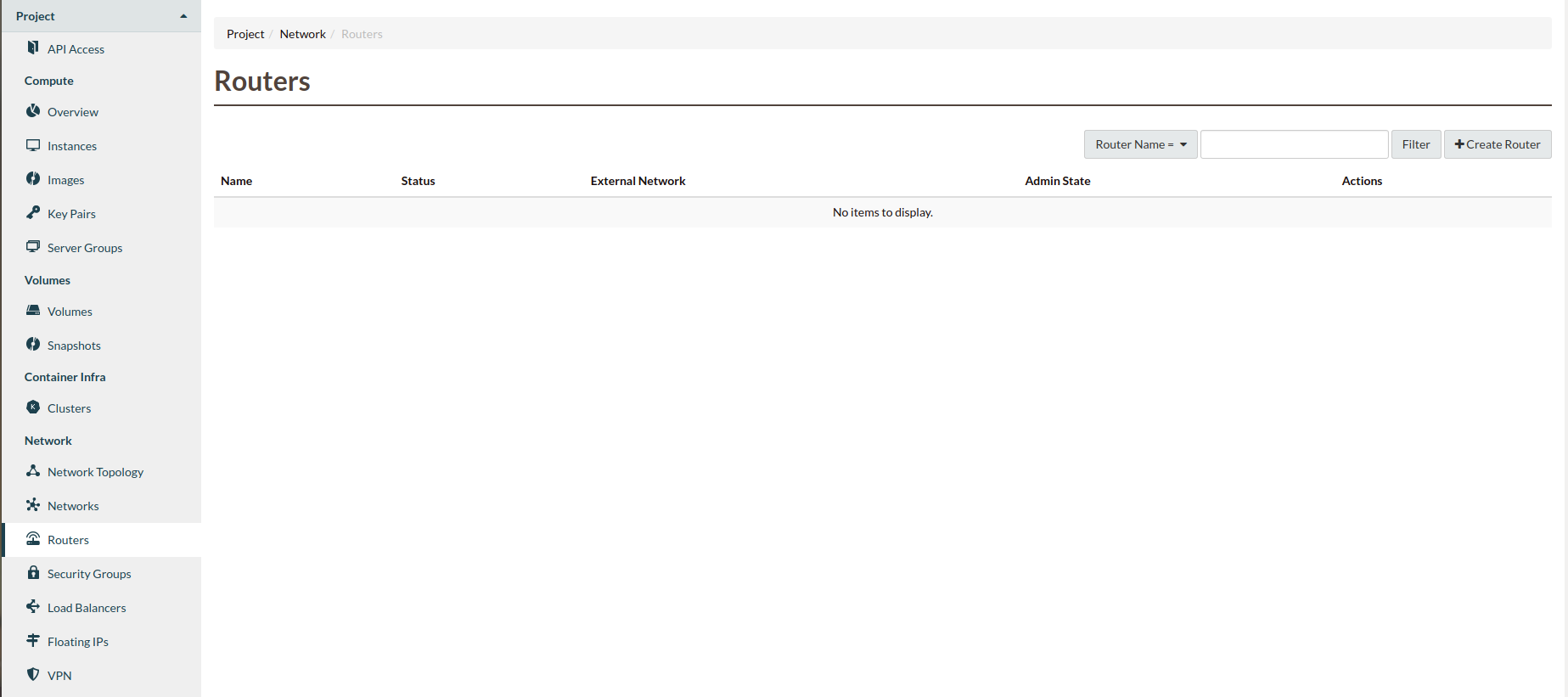
Task: Click the Images icon in sidebar
Action: click(x=33, y=178)
